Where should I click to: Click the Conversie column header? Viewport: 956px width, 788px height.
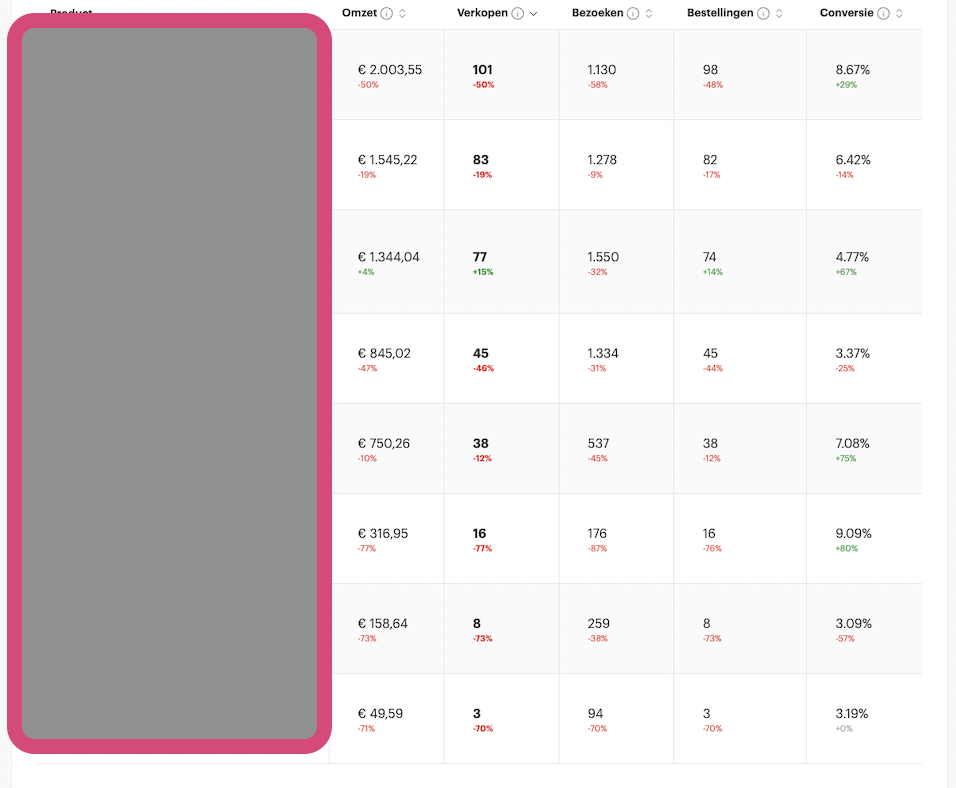[x=846, y=13]
